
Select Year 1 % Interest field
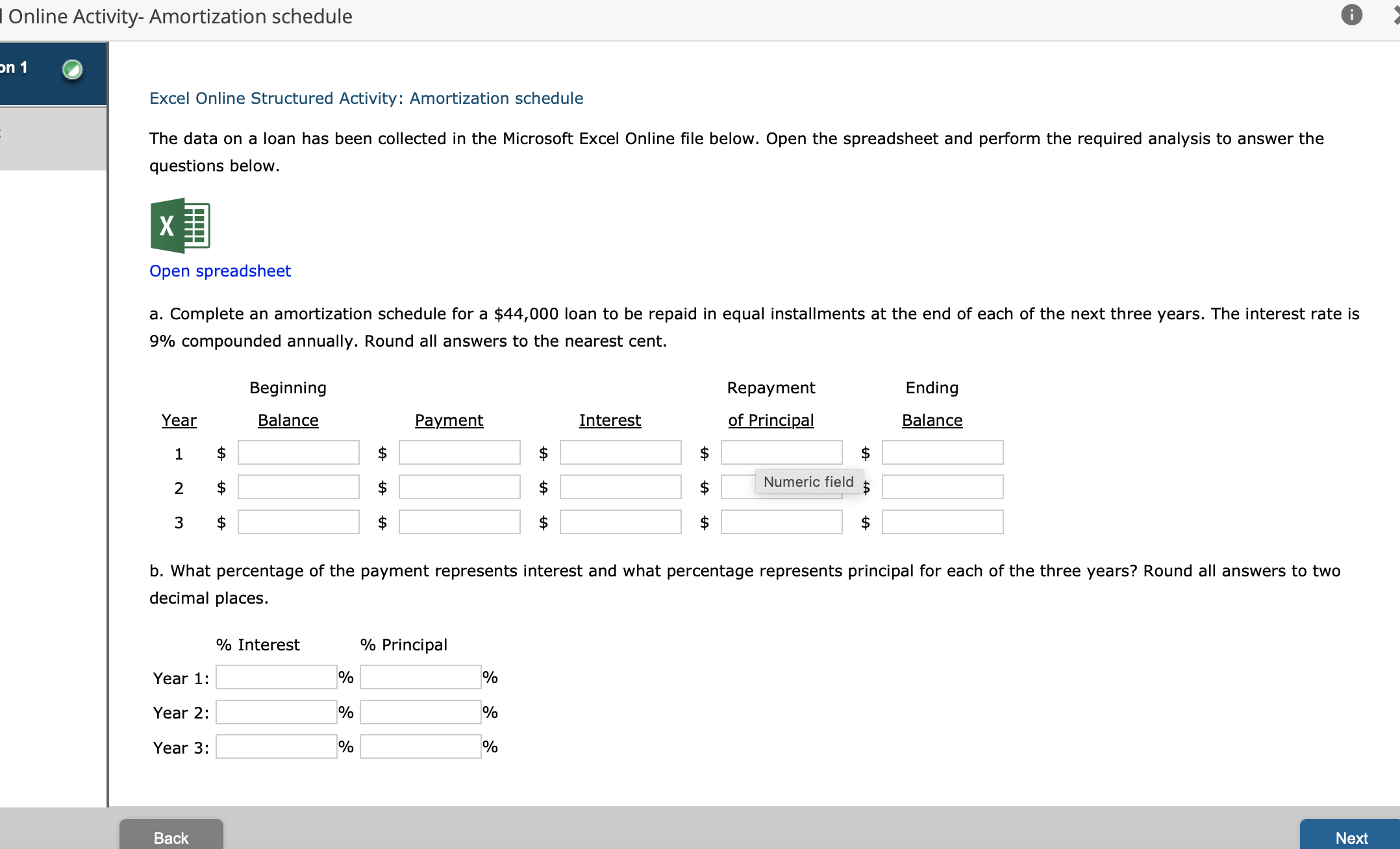(x=277, y=677)
